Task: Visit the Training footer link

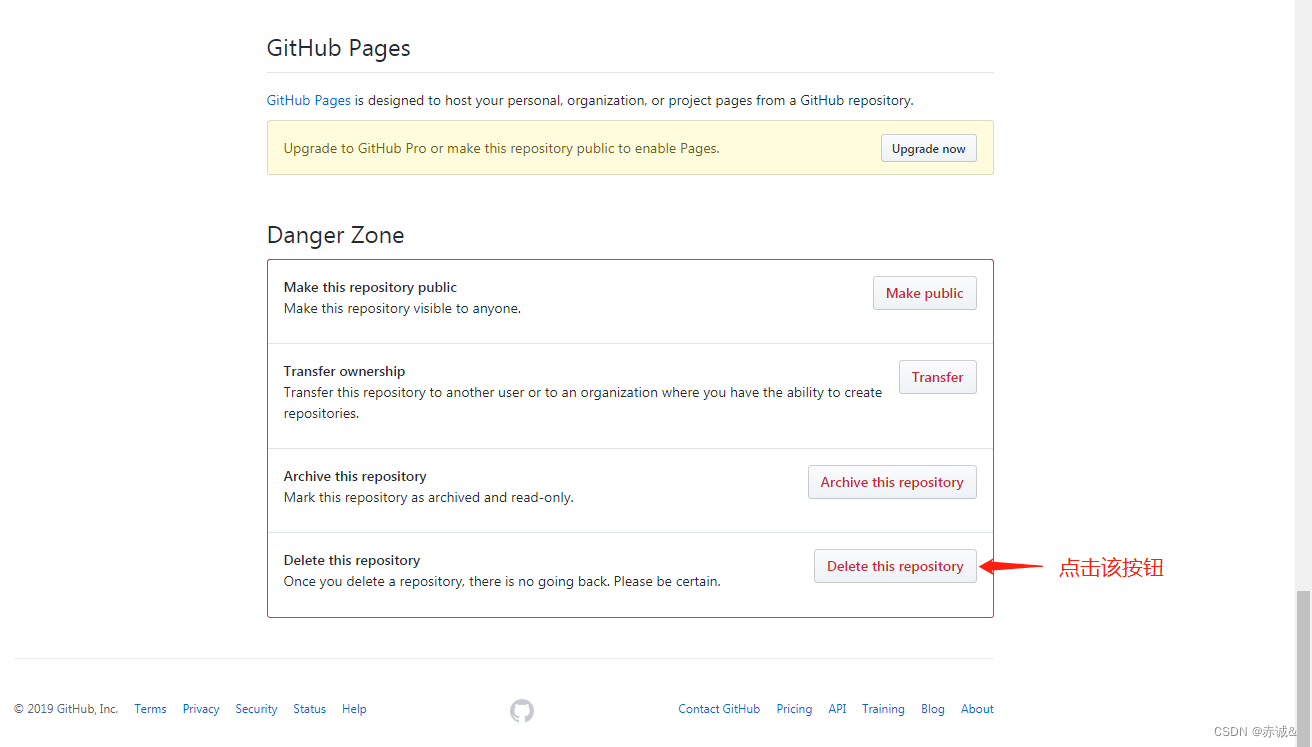Action: 883,709
